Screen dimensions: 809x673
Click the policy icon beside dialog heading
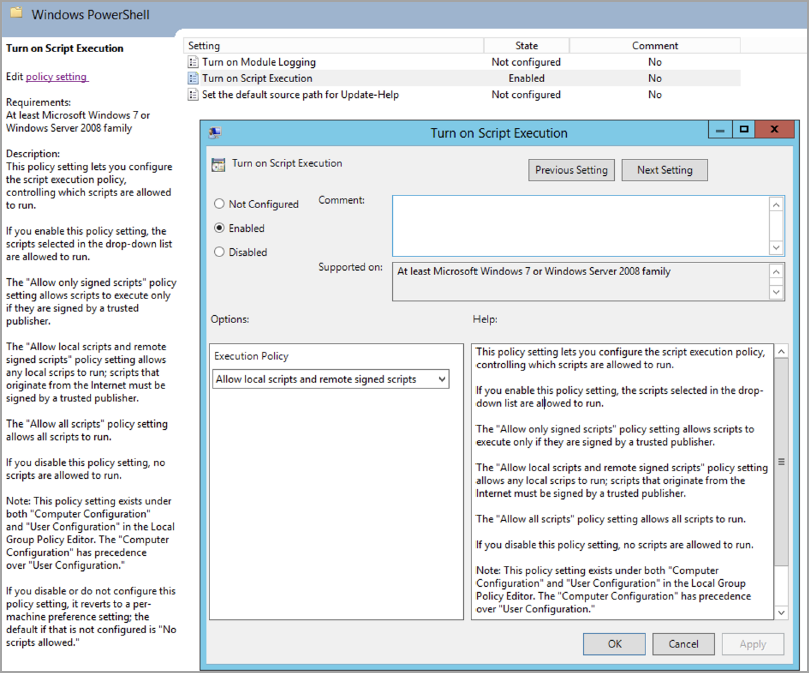(218, 165)
